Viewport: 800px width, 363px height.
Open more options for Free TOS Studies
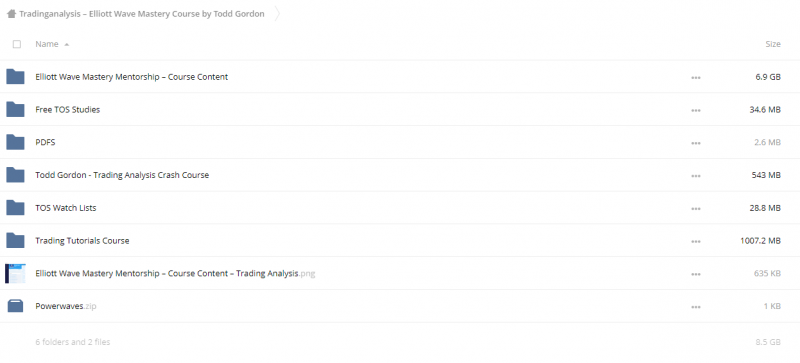pyautogui.click(x=695, y=110)
